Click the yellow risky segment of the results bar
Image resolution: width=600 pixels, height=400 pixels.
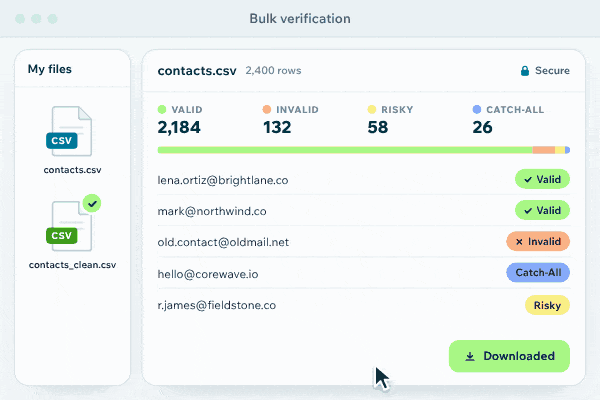point(560,150)
